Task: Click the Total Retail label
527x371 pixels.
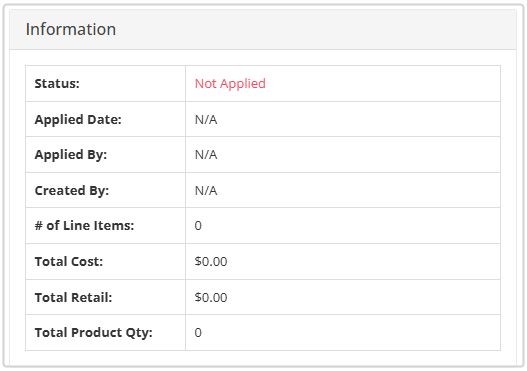Action: (73, 297)
